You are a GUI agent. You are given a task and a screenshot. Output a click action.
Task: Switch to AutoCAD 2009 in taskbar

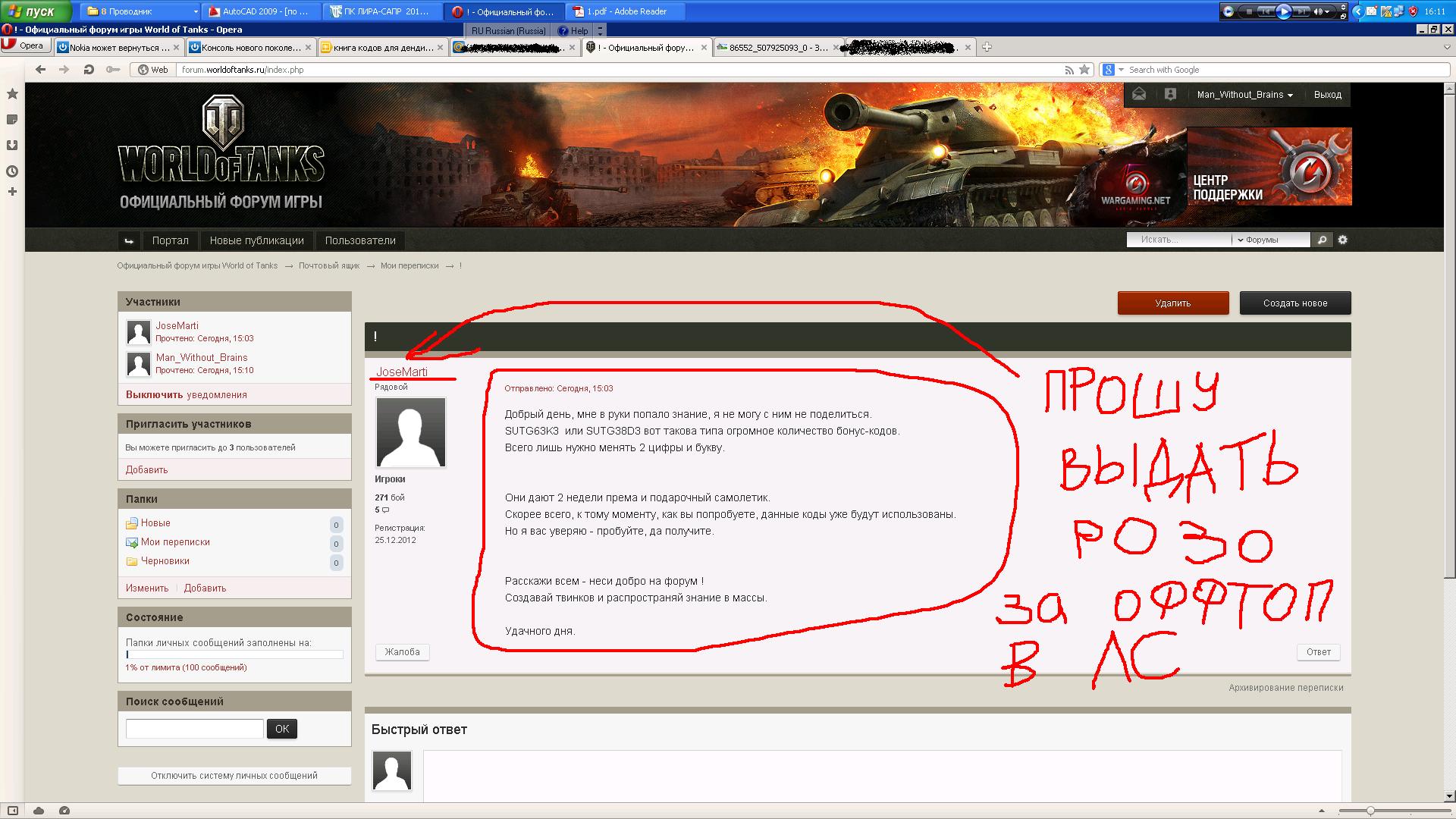click(262, 11)
